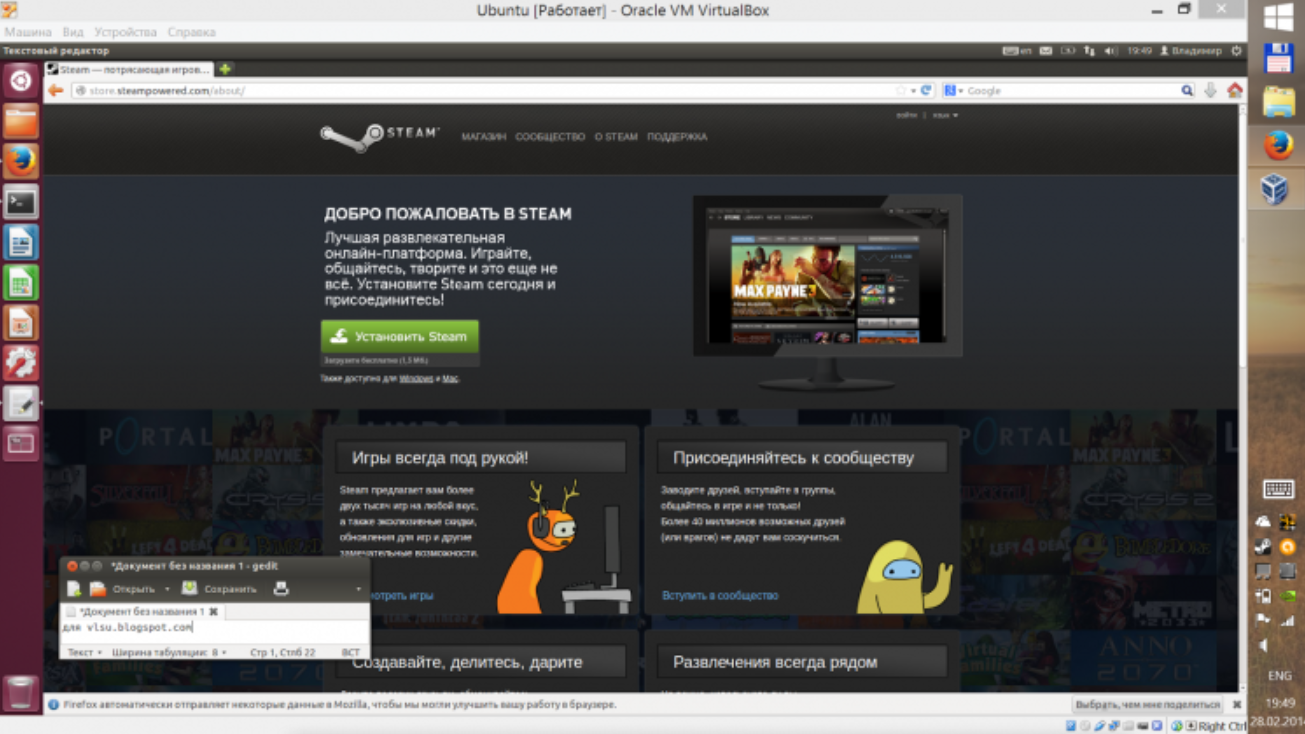Select the gedit text editor launcher icon
Viewport: 1305px width, 734px height.
point(20,403)
